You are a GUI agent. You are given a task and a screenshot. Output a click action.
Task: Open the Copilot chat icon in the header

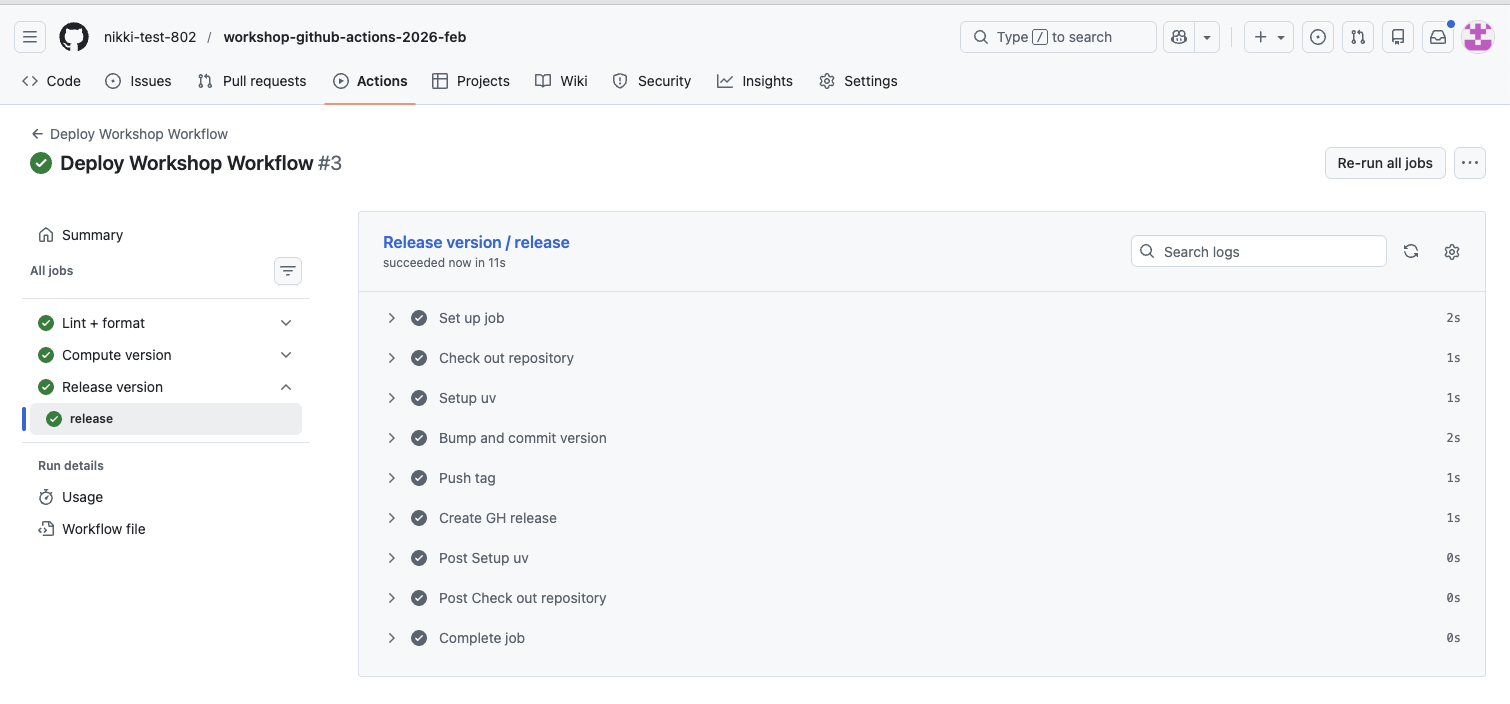(1178, 36)
